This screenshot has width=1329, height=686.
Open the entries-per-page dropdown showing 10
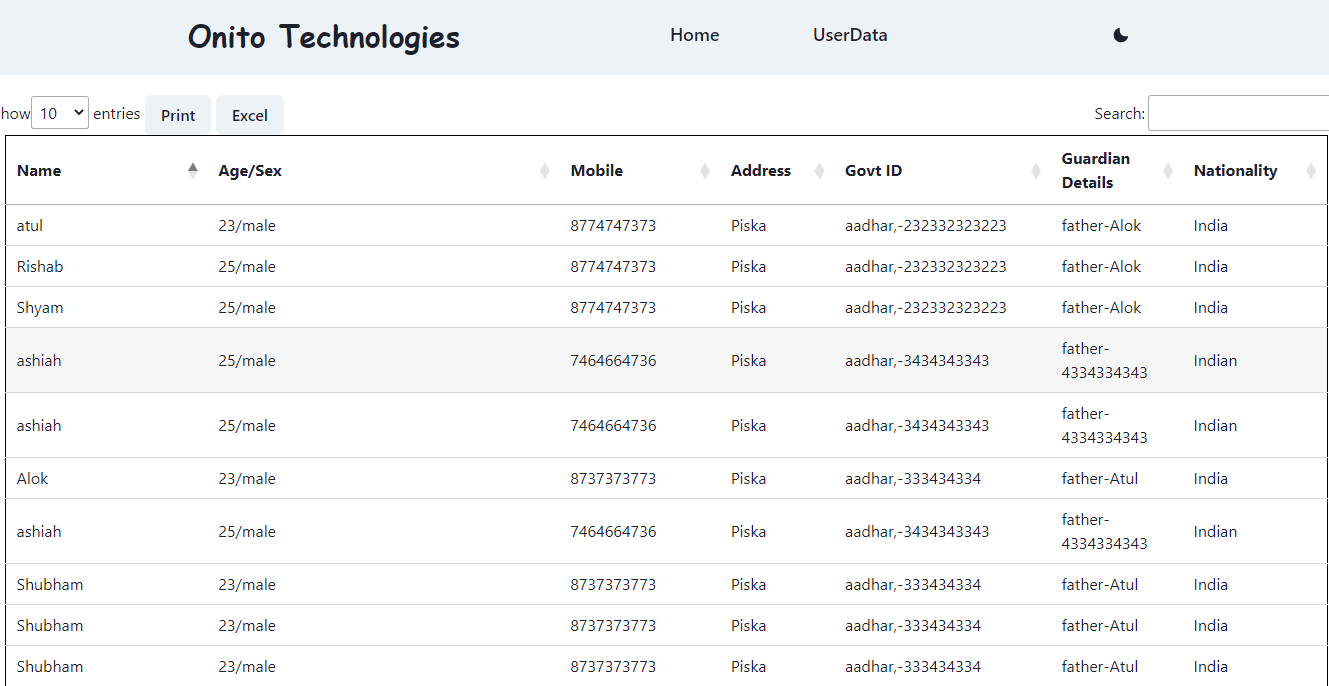click(x=60, y=113)
